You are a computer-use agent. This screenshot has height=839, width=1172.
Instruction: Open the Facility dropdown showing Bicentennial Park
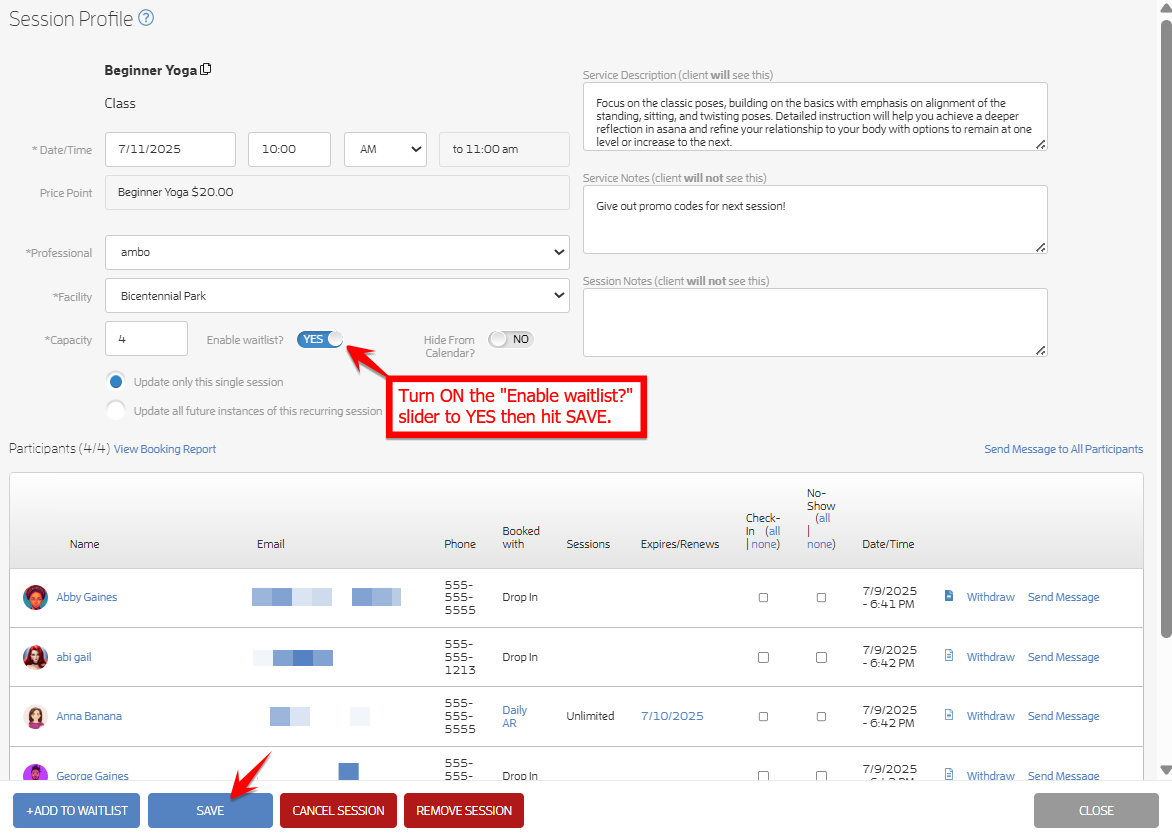337,296
